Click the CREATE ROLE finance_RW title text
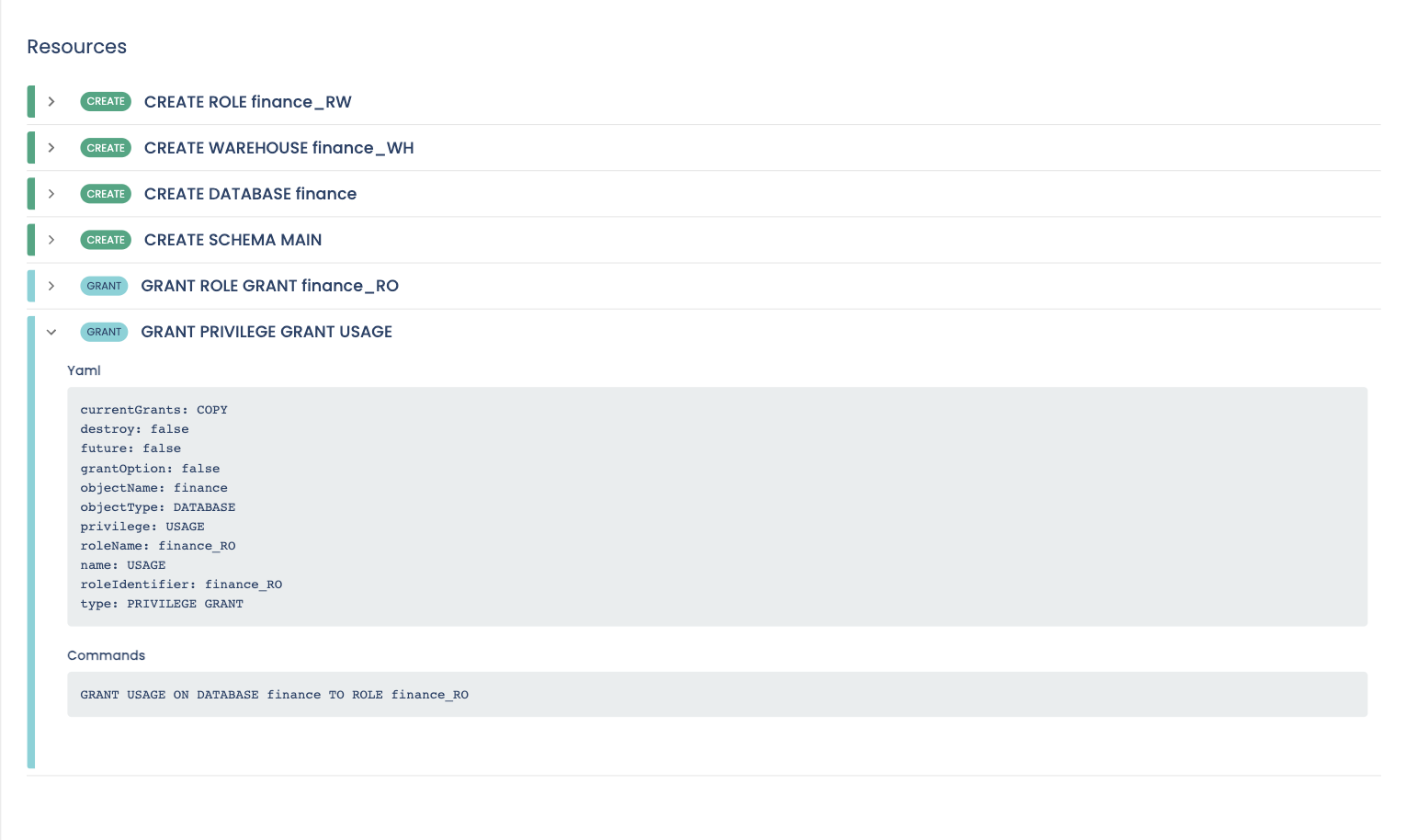1406x840 pixels. coord(248,102)
